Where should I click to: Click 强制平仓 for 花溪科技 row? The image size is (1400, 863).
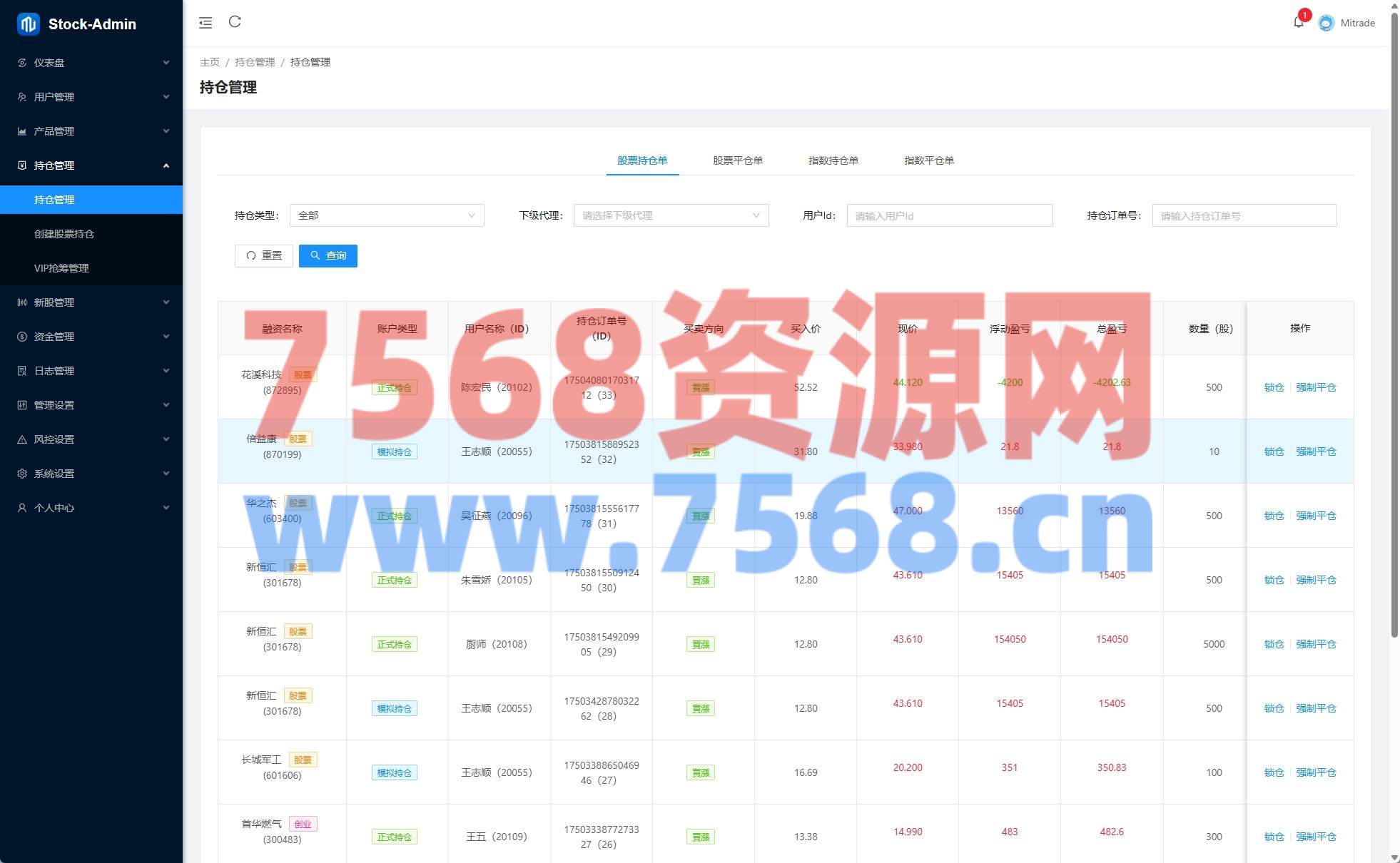[1315, 387]
